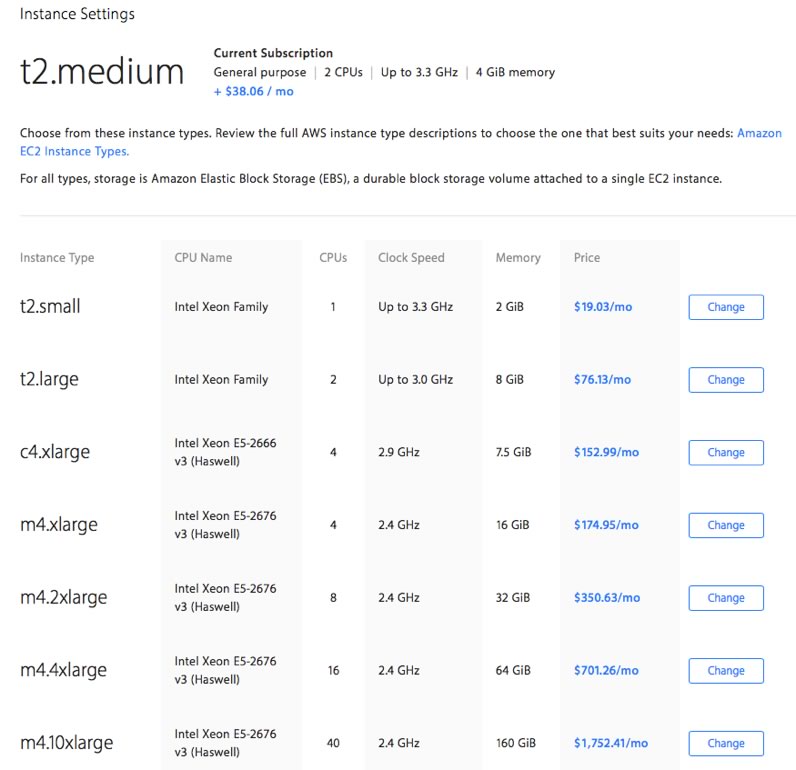This screenshot has width=796, height=770.
Task: Click the Clock Speed column header
Action: 411,257
